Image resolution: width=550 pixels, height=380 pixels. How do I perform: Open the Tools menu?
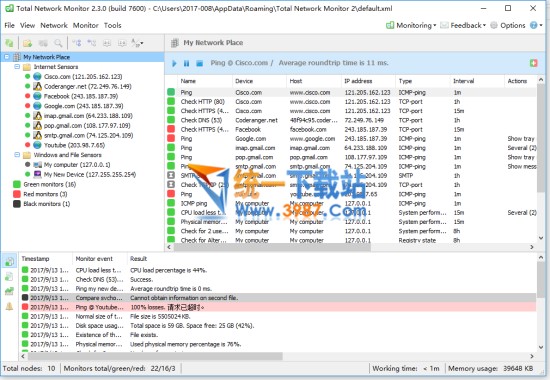[x=113, y=25]
